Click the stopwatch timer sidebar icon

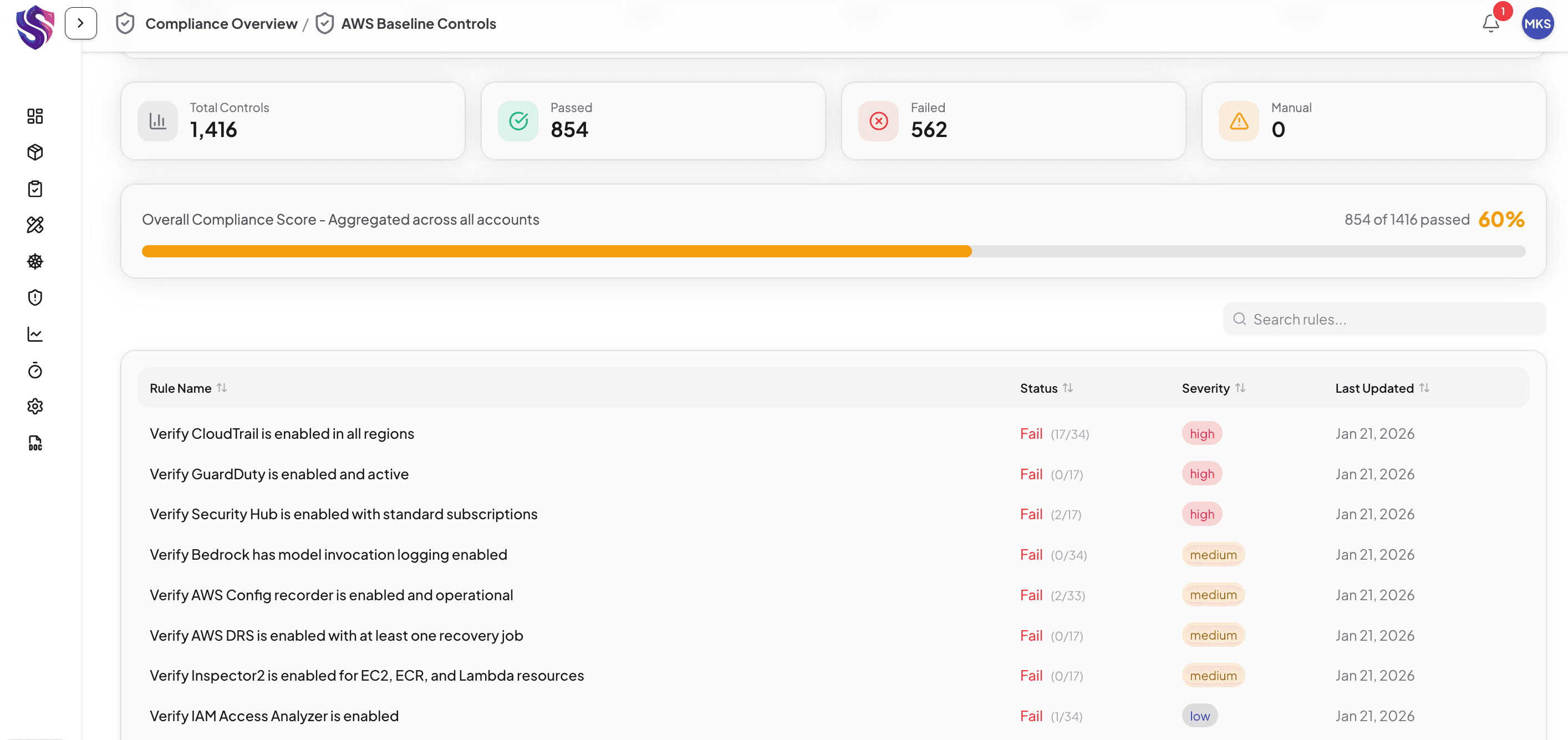(x=35, y=371)
